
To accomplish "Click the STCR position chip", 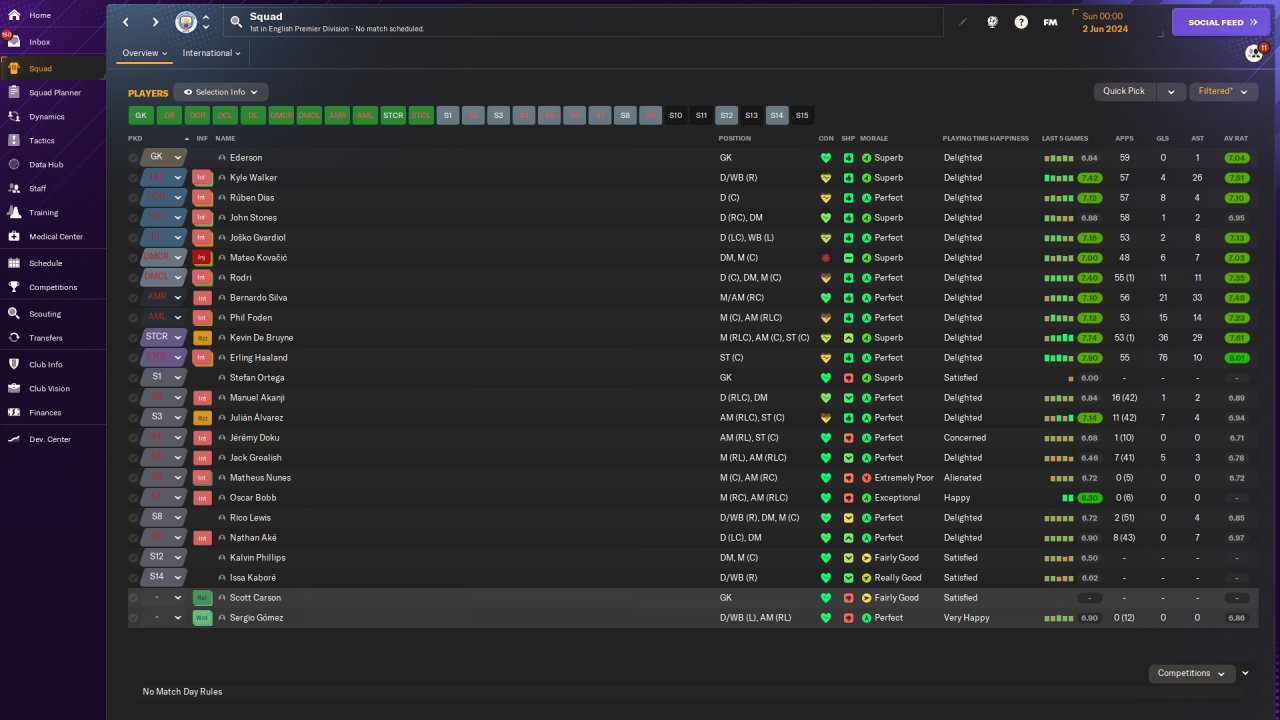I will tap(393, 116).
